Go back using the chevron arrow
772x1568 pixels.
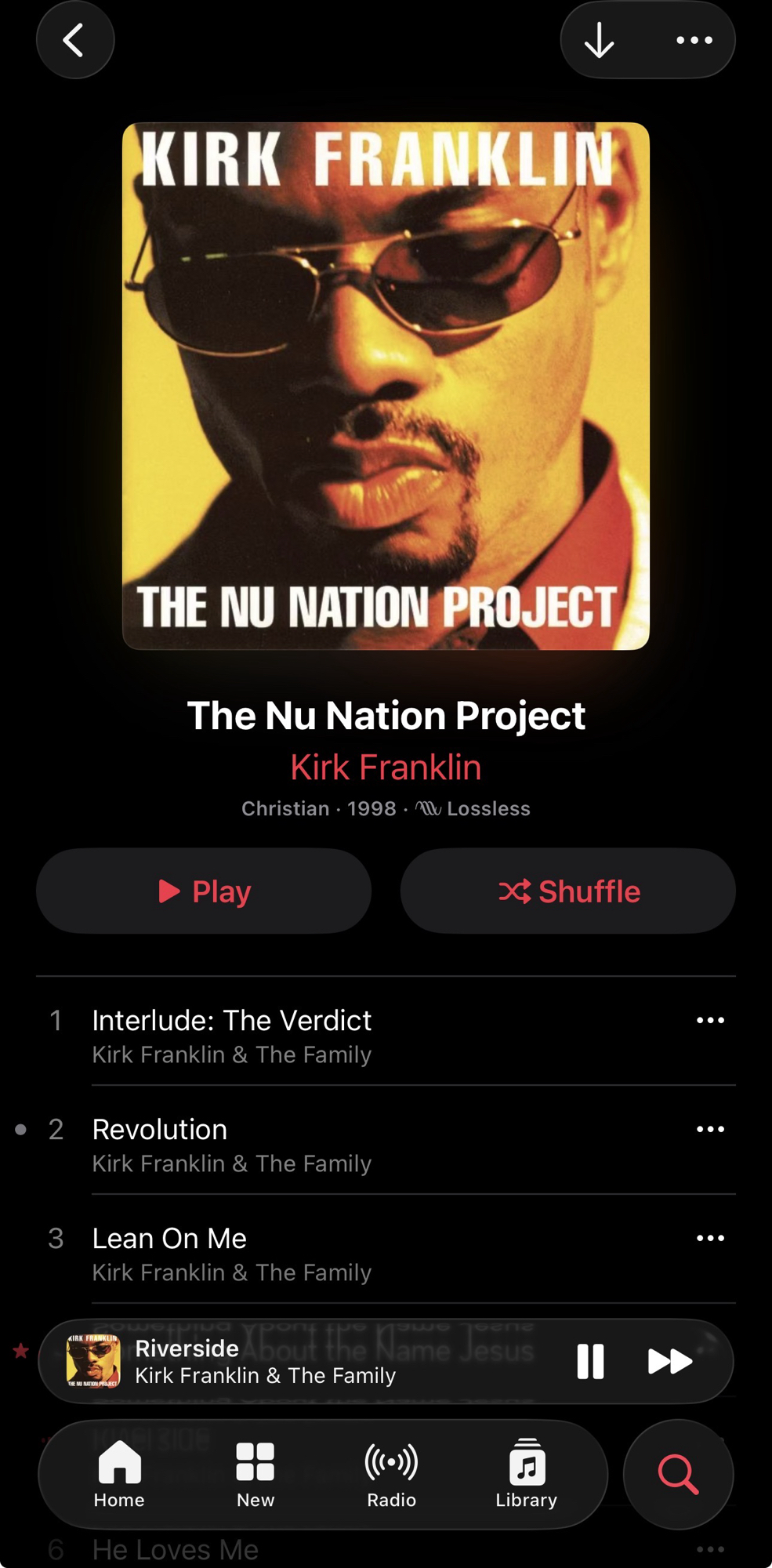pos(75,40)
